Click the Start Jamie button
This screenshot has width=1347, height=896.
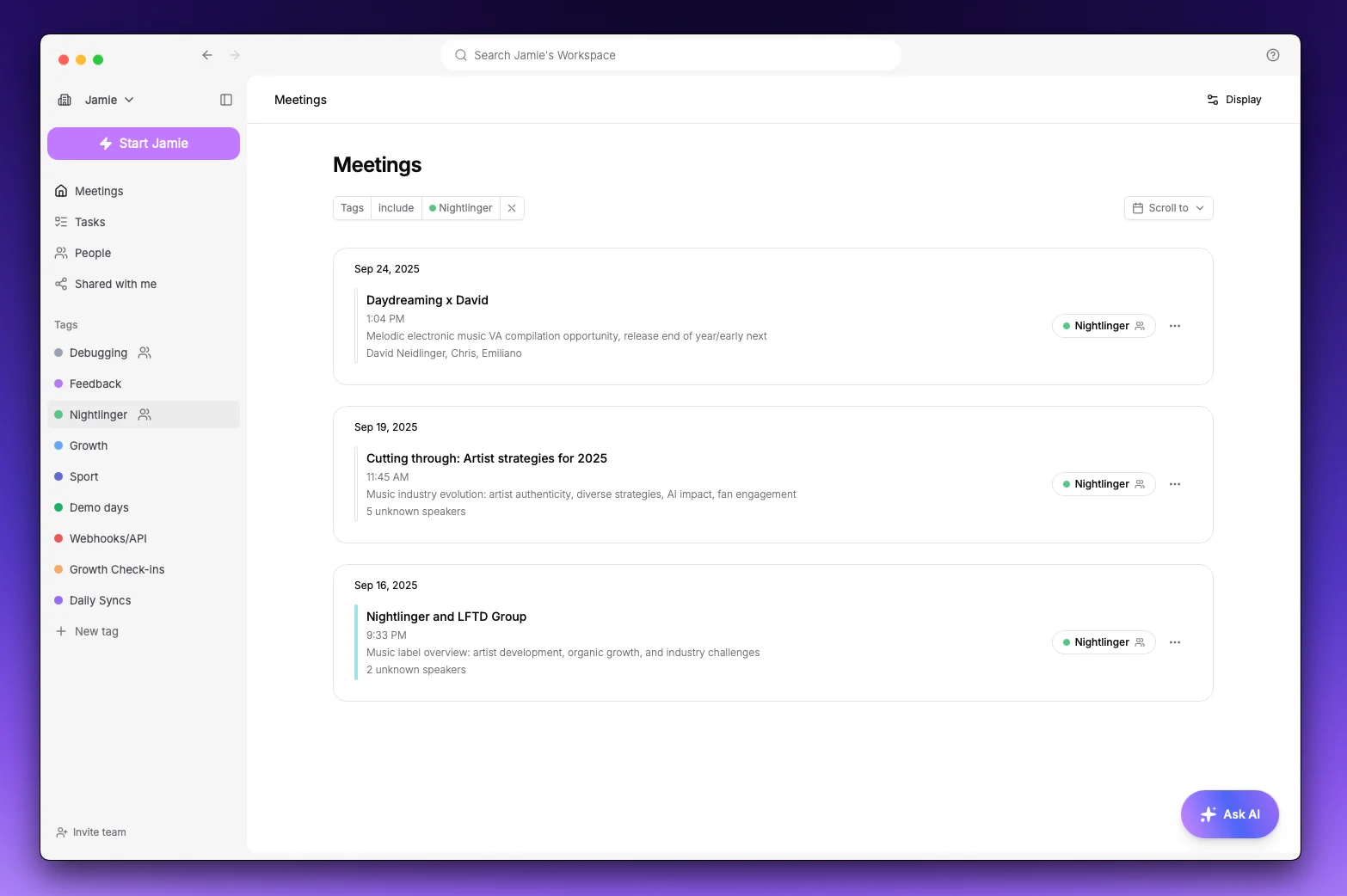144,144
